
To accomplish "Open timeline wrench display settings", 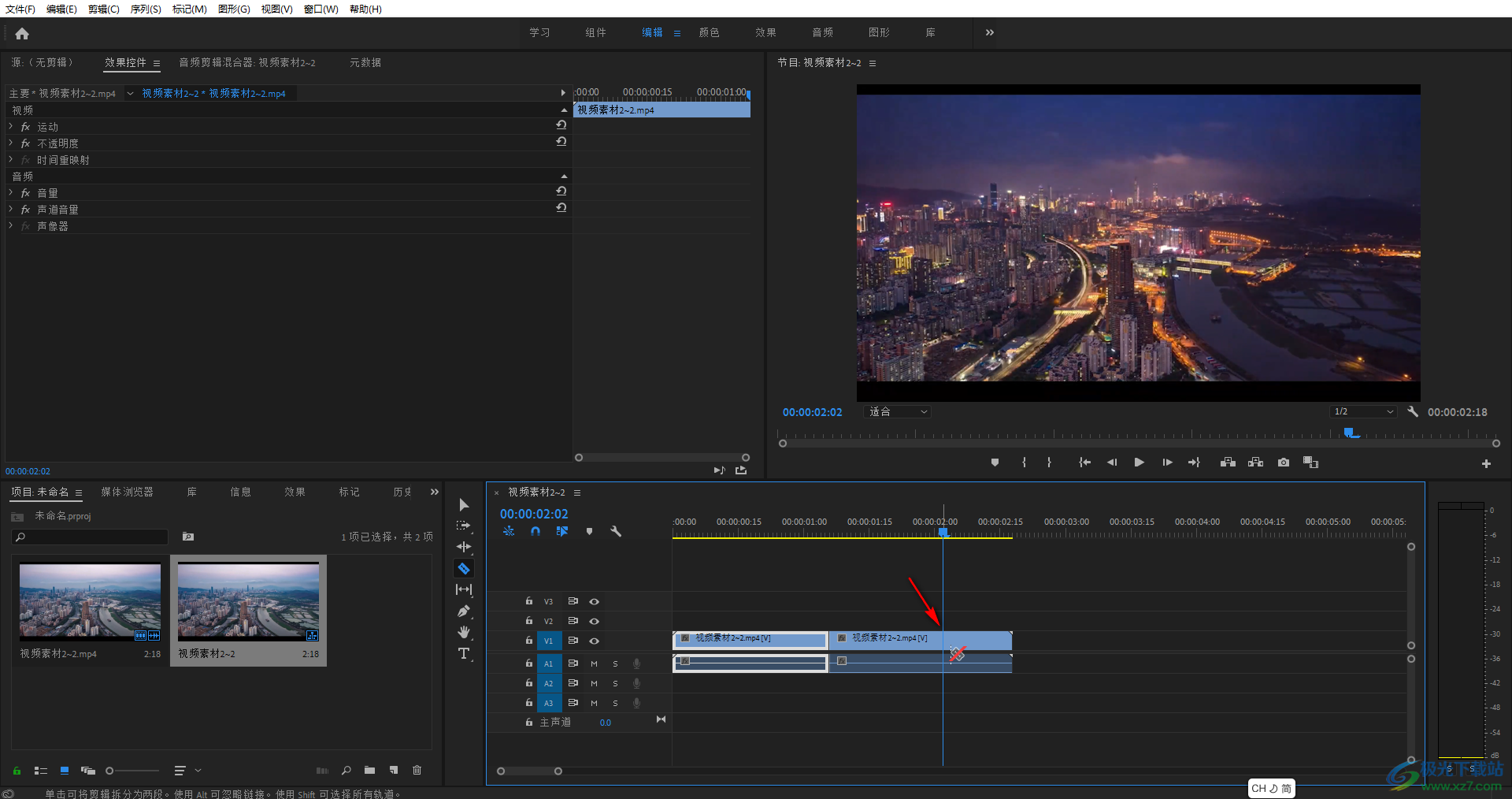I will tap(616, 532).
